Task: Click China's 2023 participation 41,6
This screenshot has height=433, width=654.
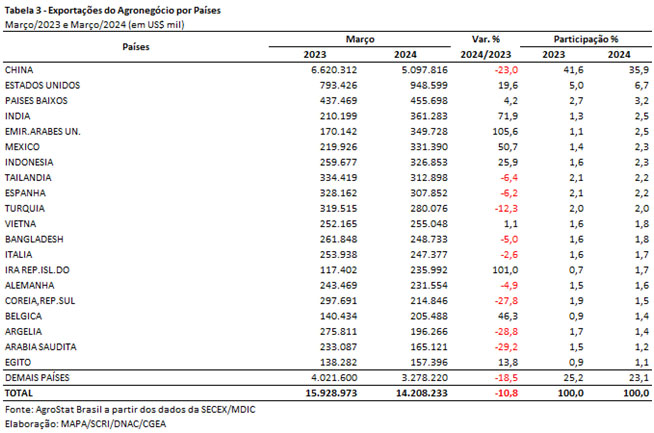Action: tap(574, 70)
